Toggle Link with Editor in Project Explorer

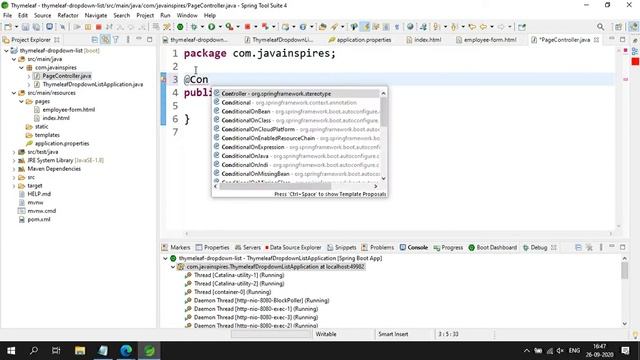pos(105,40)
